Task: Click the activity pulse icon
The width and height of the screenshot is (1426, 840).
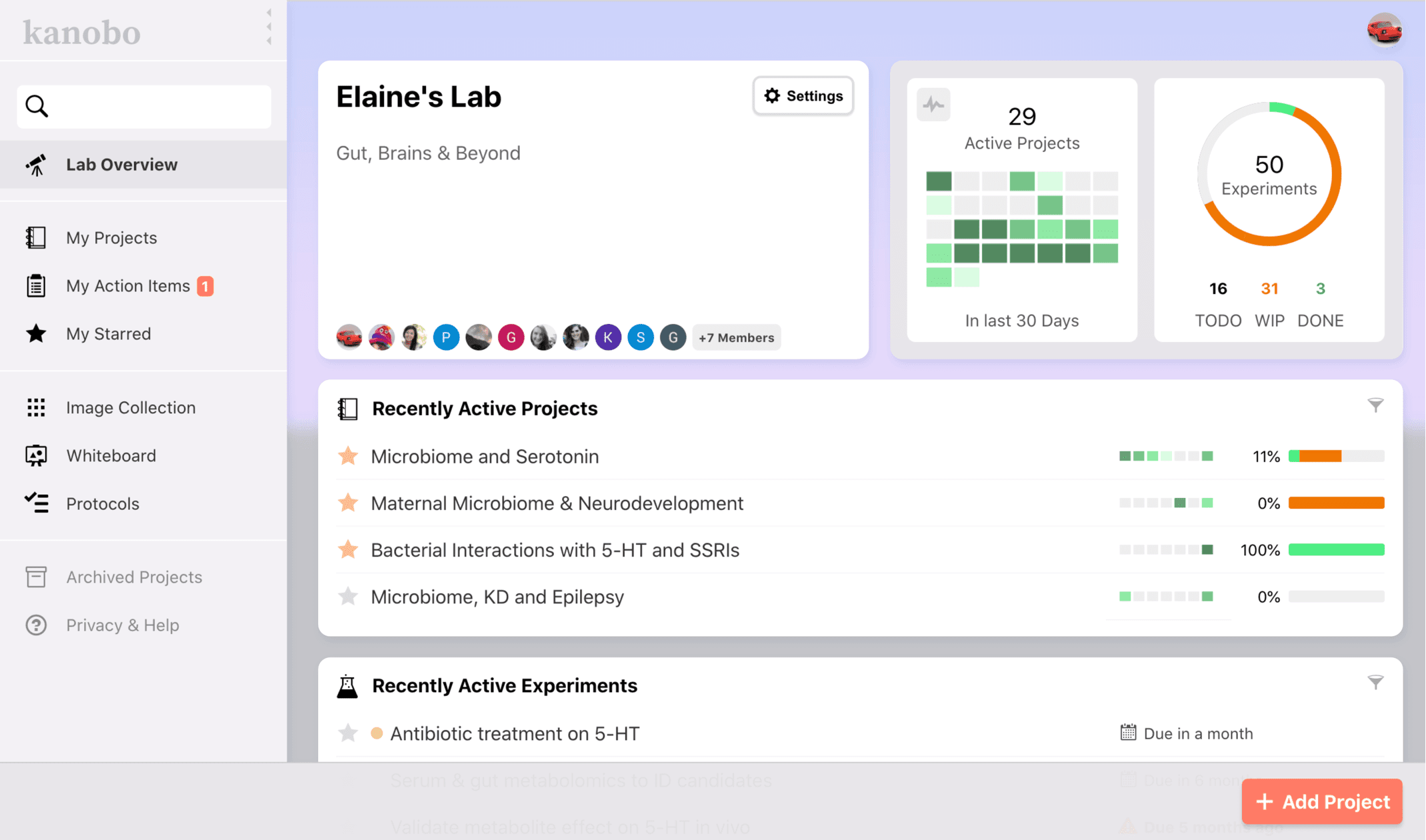Action: 933,105
